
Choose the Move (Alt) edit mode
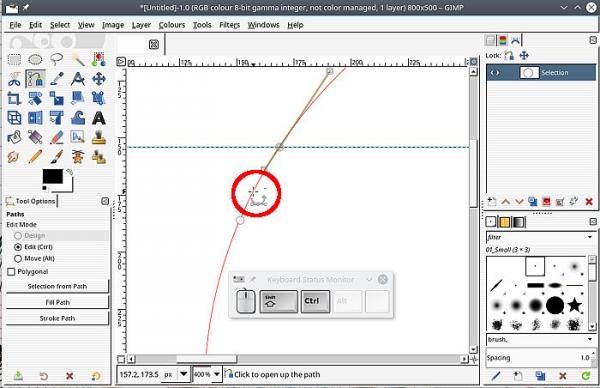point(18,259)
